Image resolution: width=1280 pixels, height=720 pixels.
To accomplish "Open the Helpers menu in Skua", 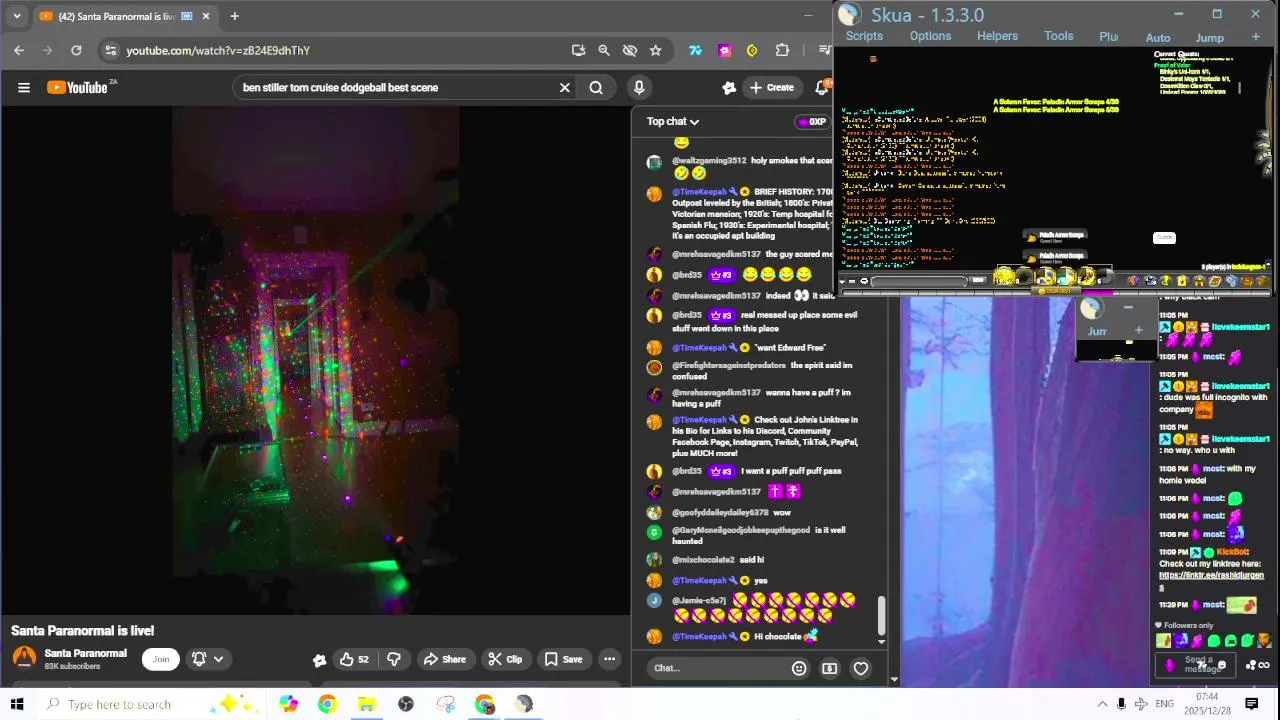I will click(997, 36).
